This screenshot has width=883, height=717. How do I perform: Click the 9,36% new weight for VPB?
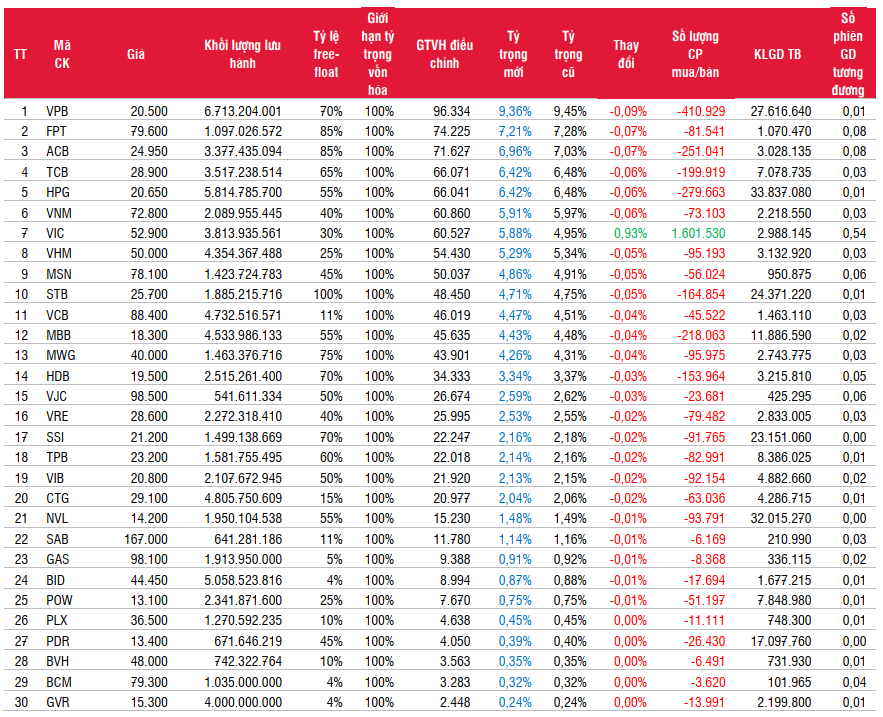click(x=515, y=111)
